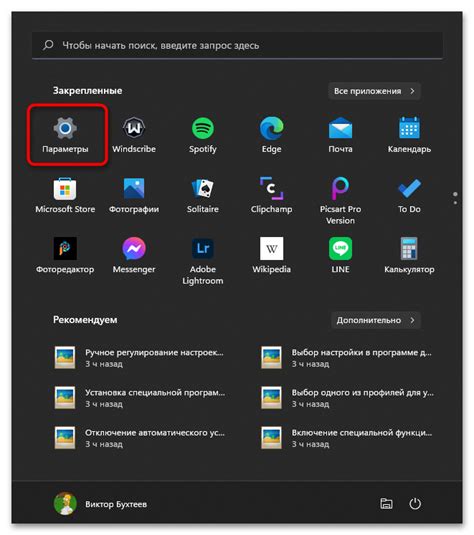Launch the Messenger app
The width and height of the screenshot is (474, 535).
(x=134, y=255)
